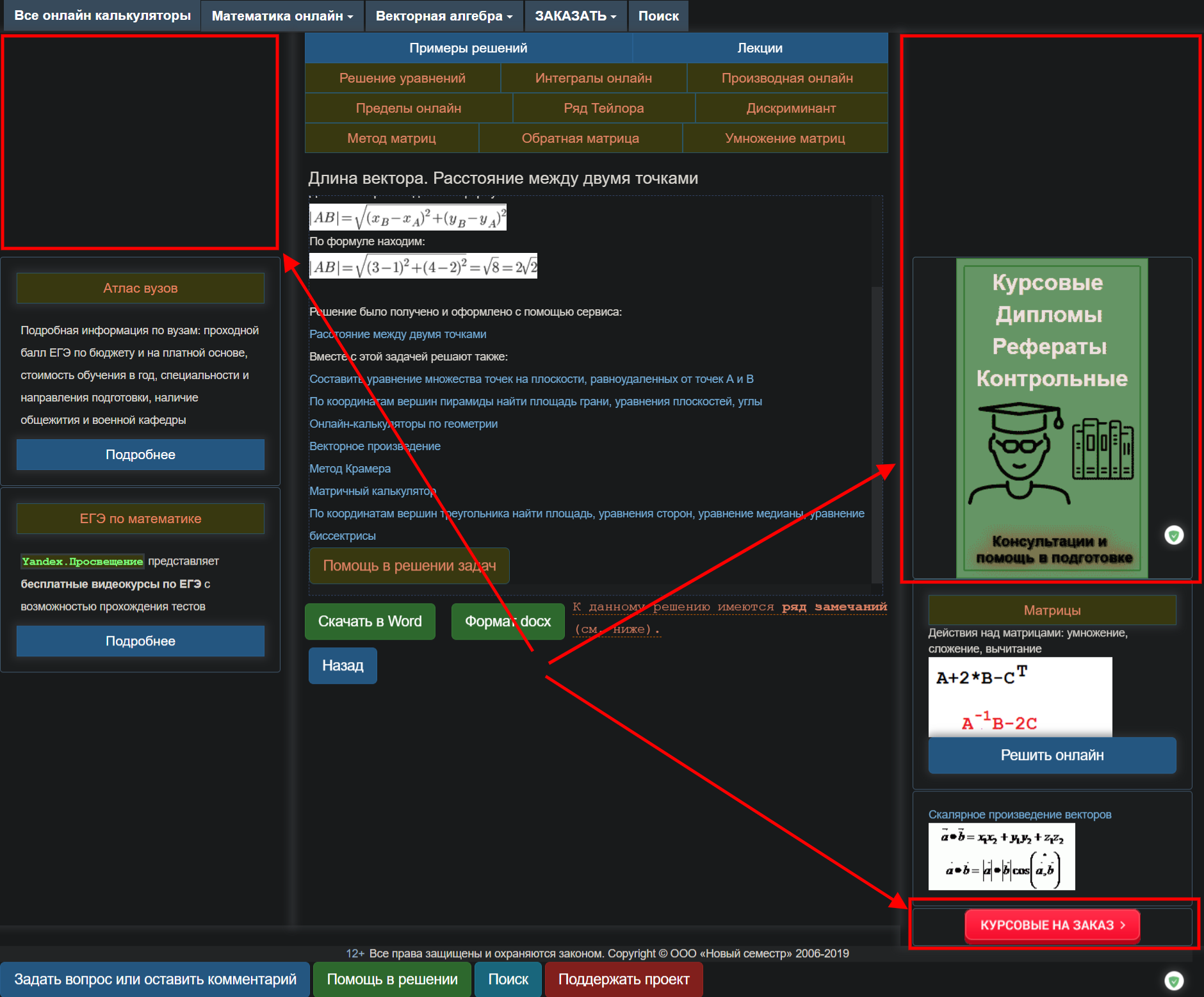1204x997 pixels.
Task: Click the green shield icon on the ad banner
Action: [x=1174, y=535]
